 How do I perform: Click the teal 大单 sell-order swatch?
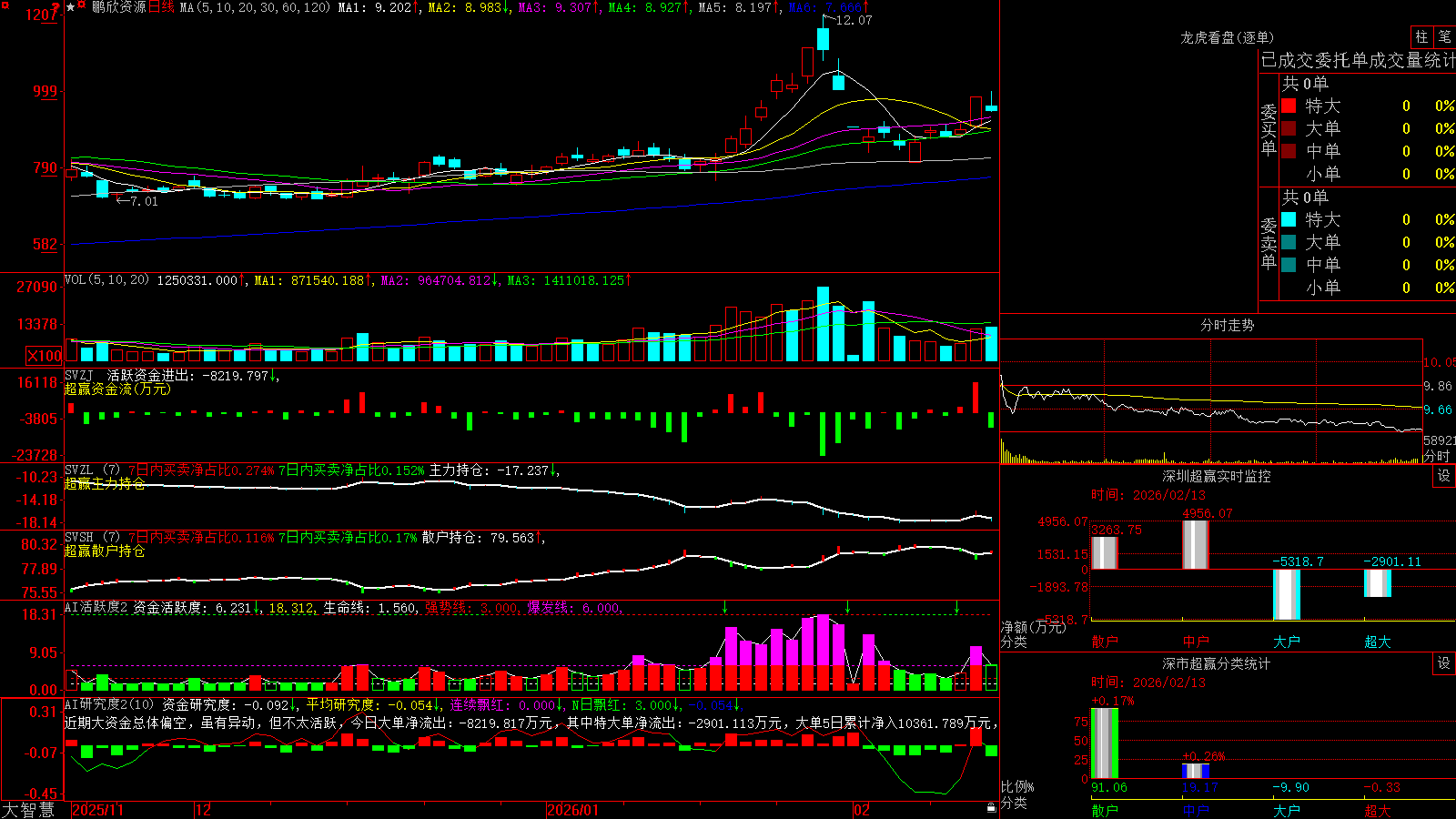[x=1289, y=242]
